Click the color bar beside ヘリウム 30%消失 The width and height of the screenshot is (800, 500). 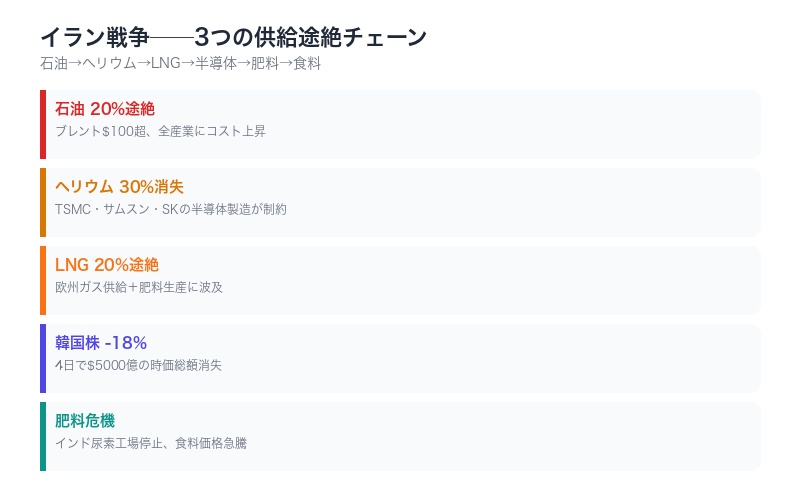click(43, 202)
